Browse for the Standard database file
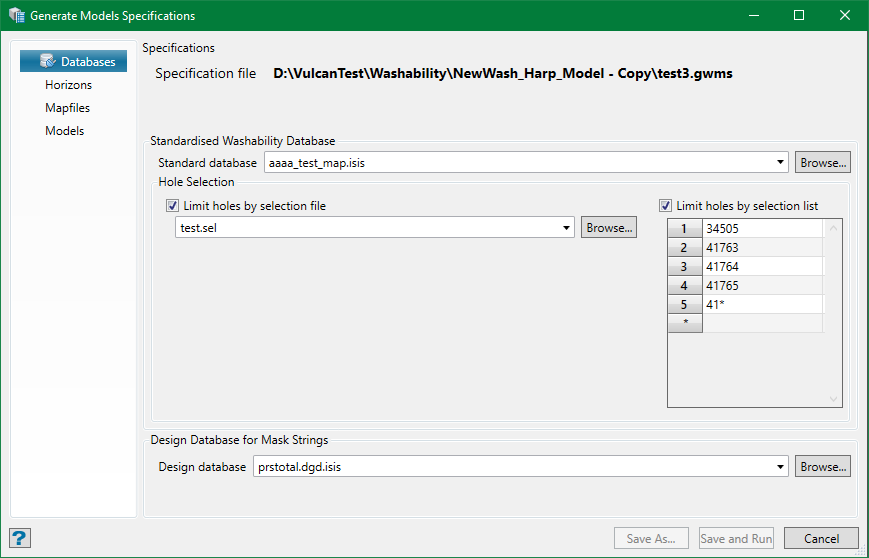 tap(823, 162)
